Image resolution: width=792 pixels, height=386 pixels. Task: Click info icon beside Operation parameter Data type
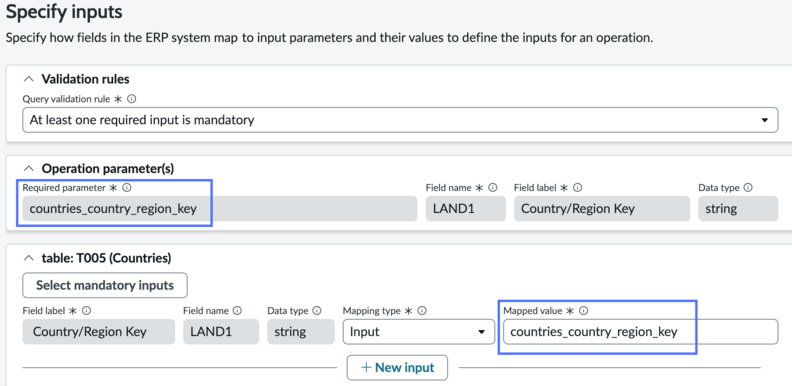[x=748, y=187]
